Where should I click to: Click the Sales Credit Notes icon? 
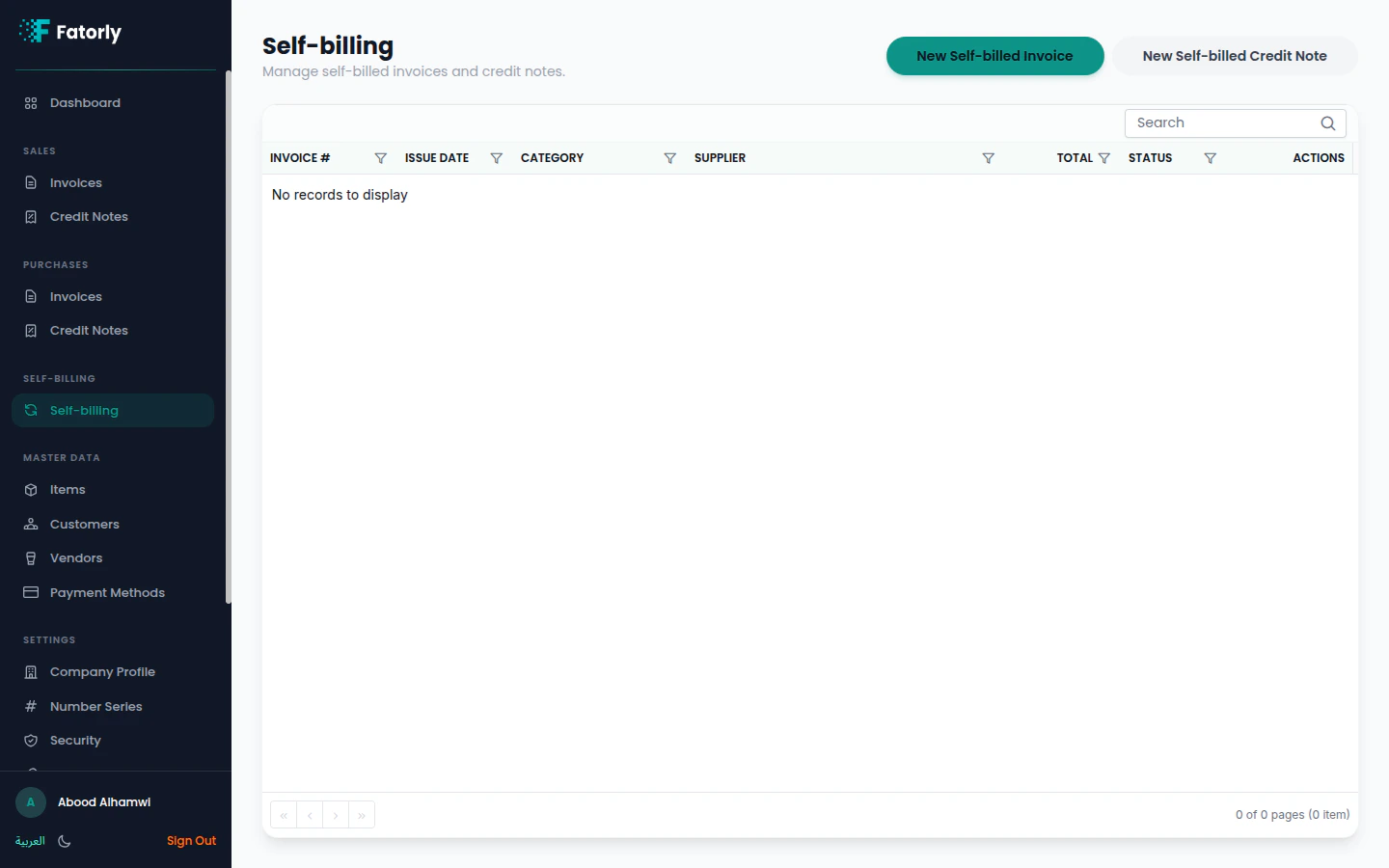(x=31, y=217)
